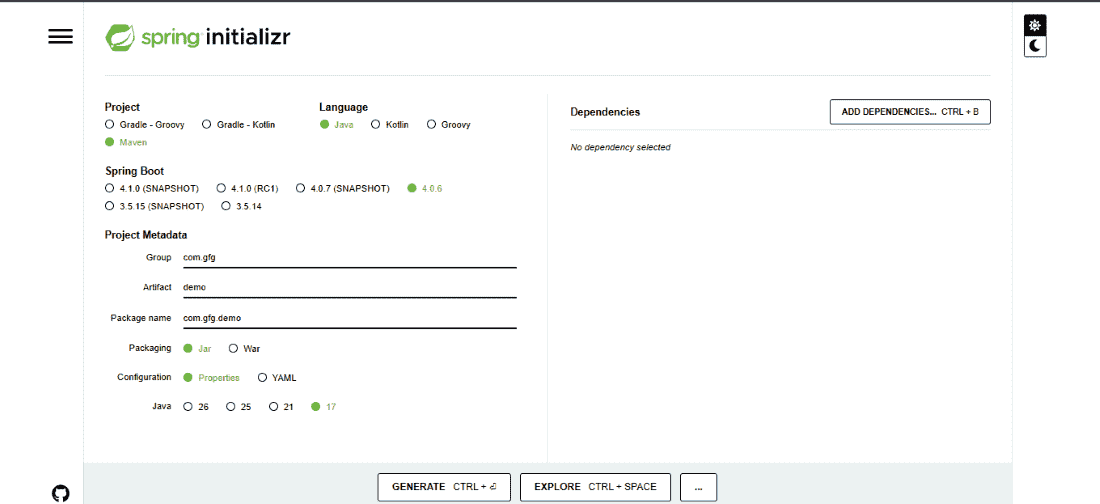
Task: Click the Project Metadata heading
Action: pos(146,234)
